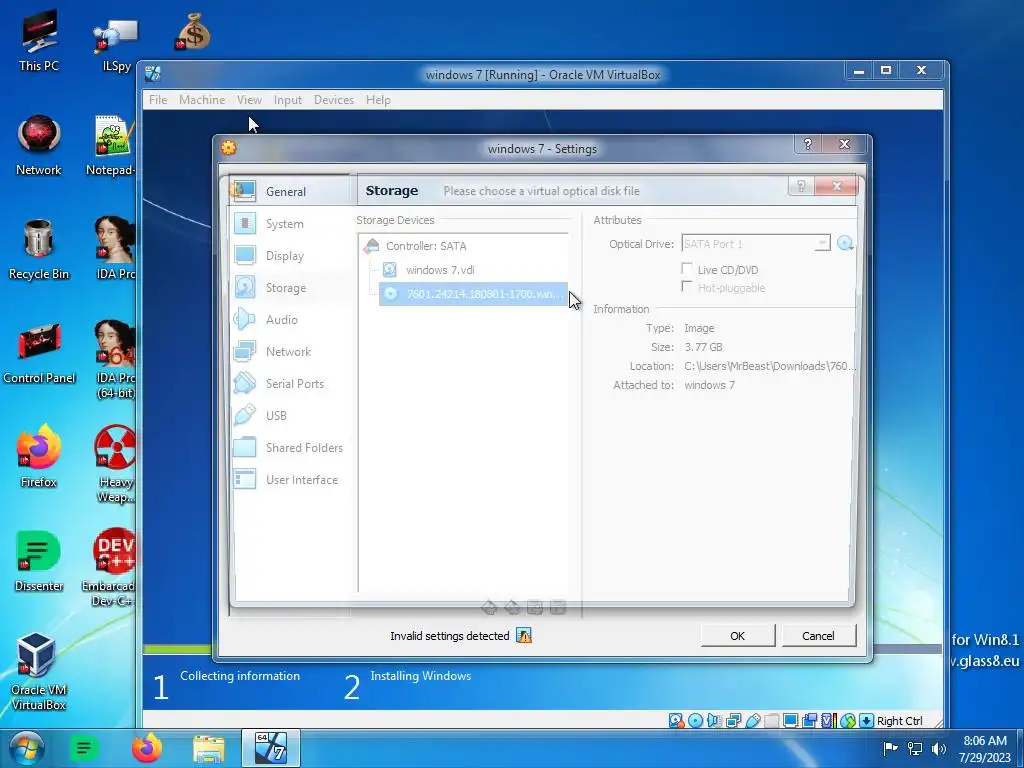The height and width of the screenshot is (768, 1024).
Task: Open the File menu in VirtualBox
Action: (158, 100)
